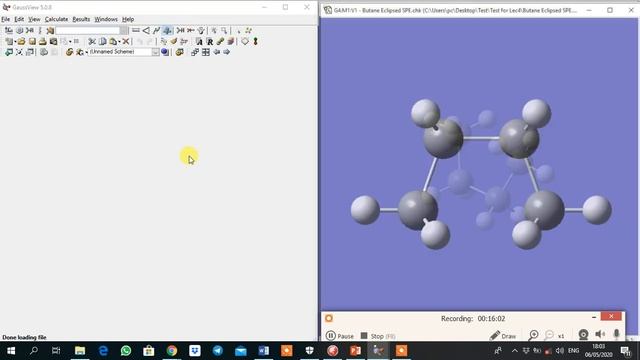Toggle atom labels with the A icon
640x360 pixels.
(199, 42)
